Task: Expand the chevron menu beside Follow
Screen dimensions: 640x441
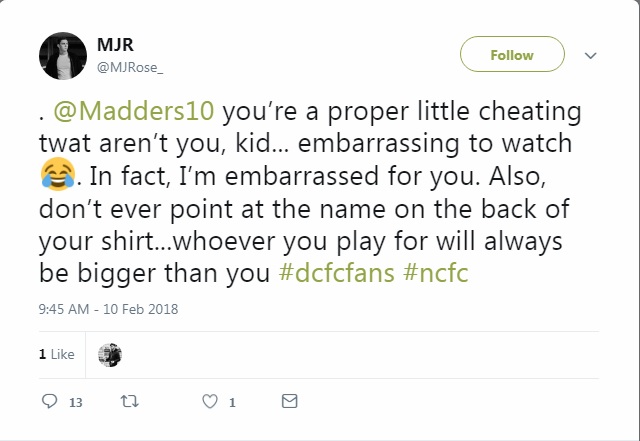Action: [590, 56]
